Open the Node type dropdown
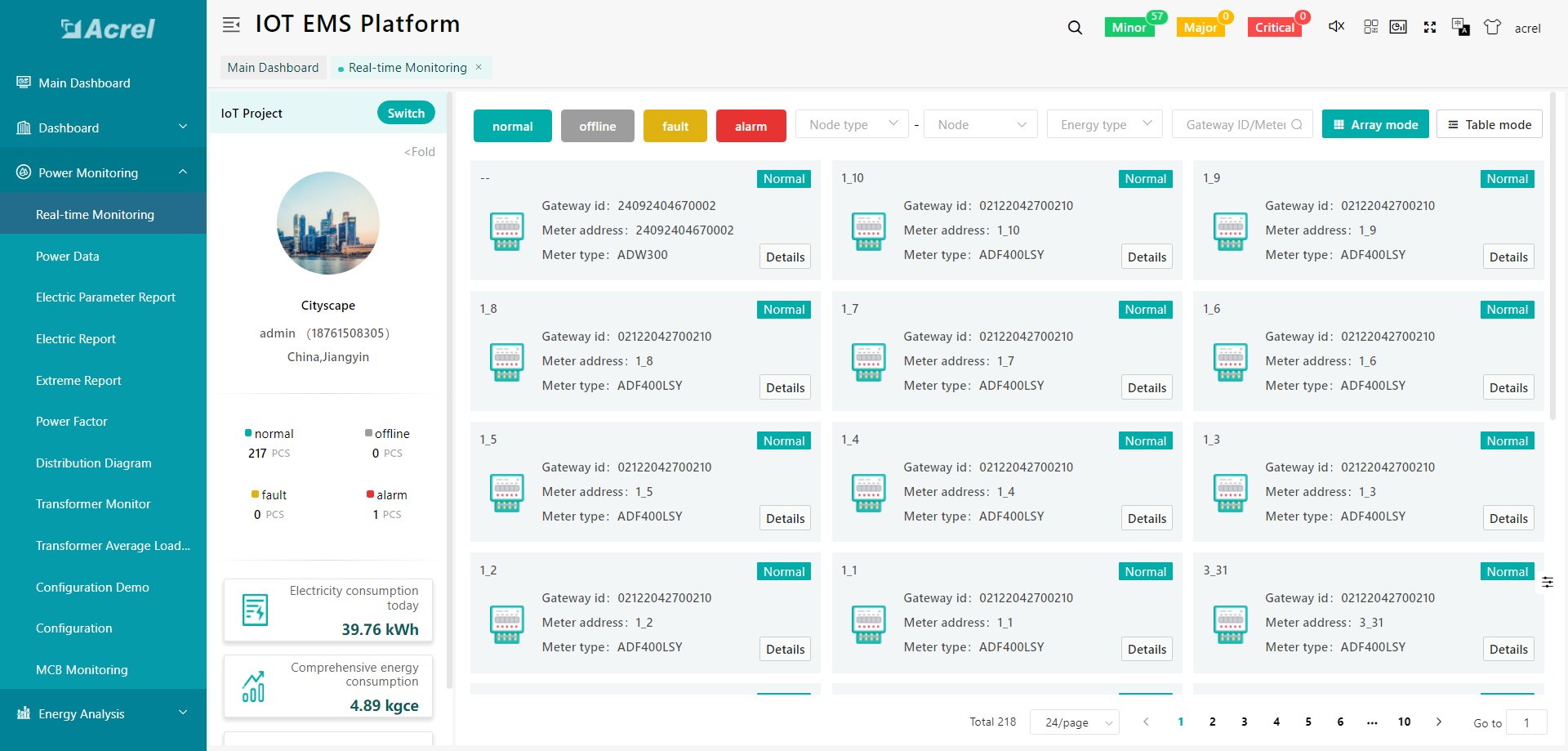This screenshot has width=1568, height=751. (853, 124)
